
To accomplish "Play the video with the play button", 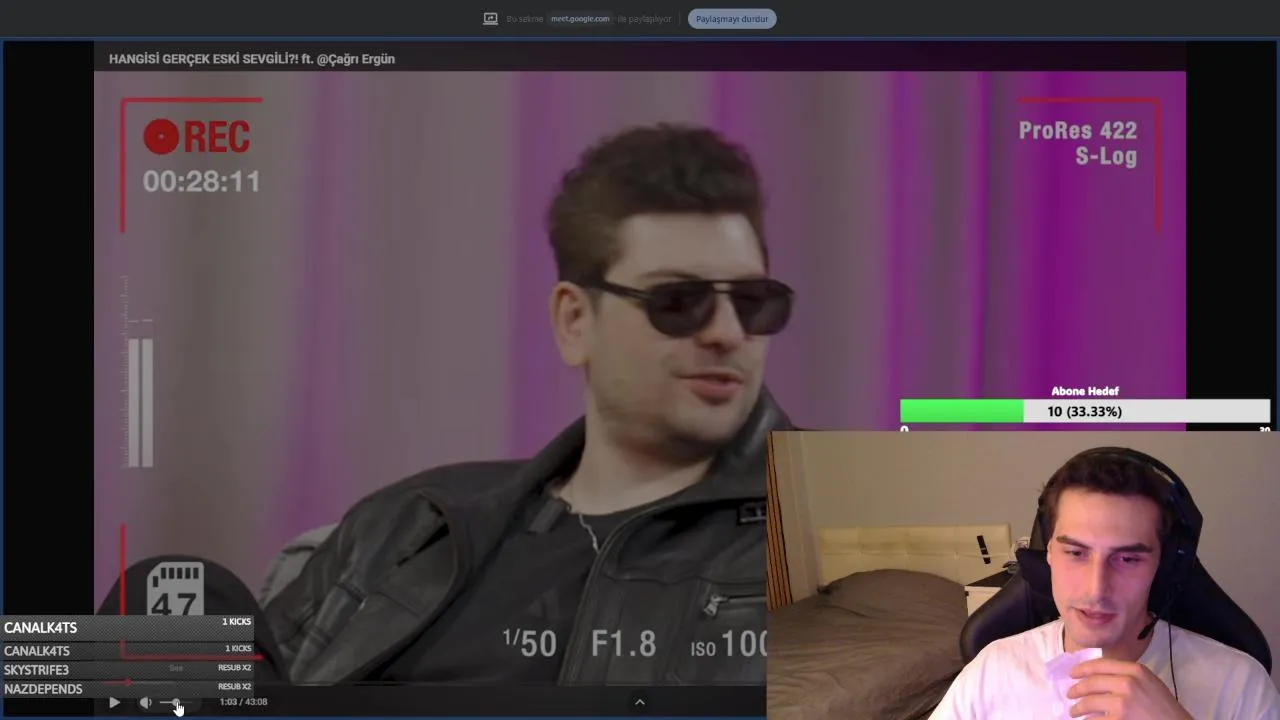I will tap(114, 702).
